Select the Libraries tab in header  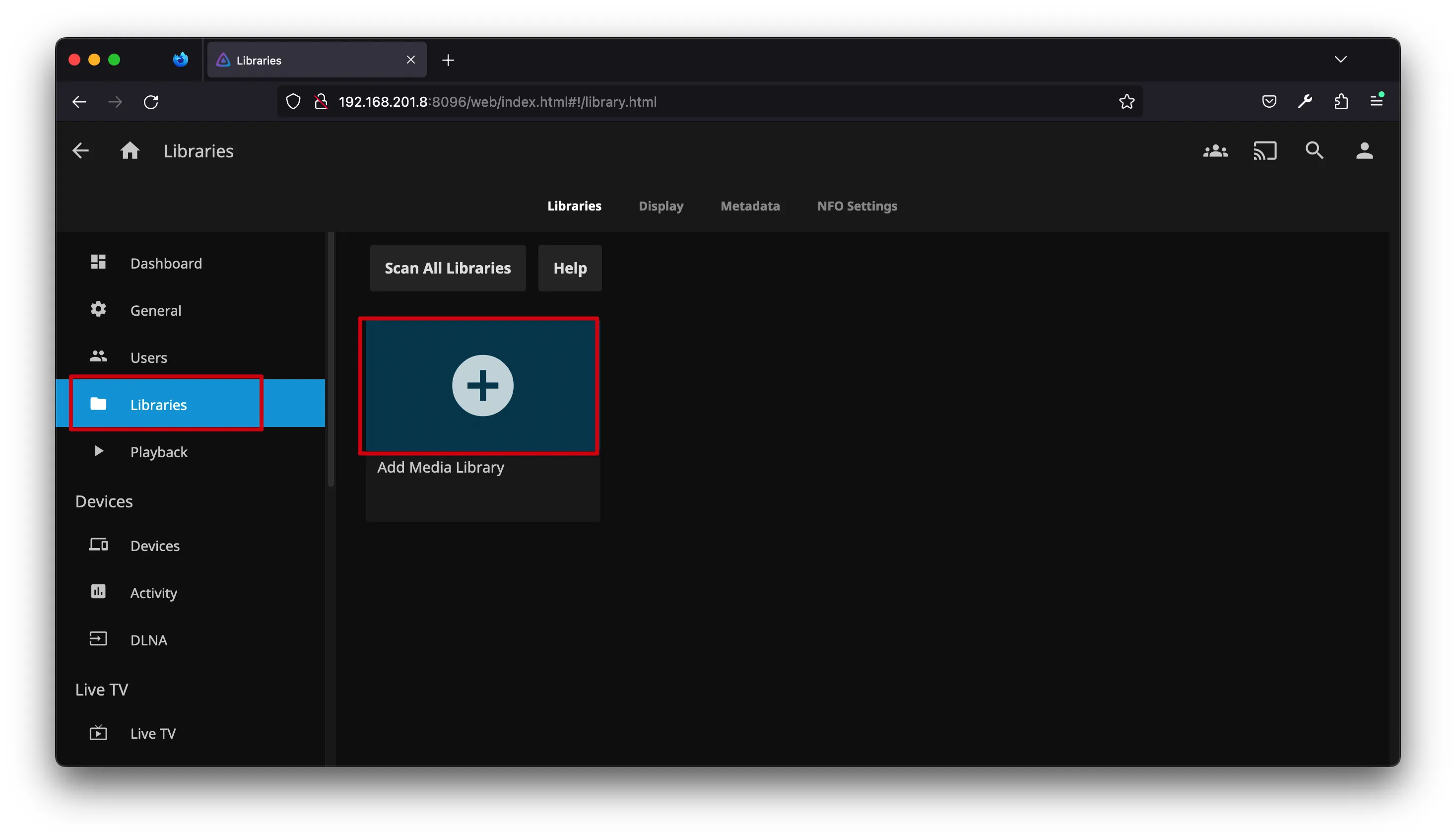574,206
